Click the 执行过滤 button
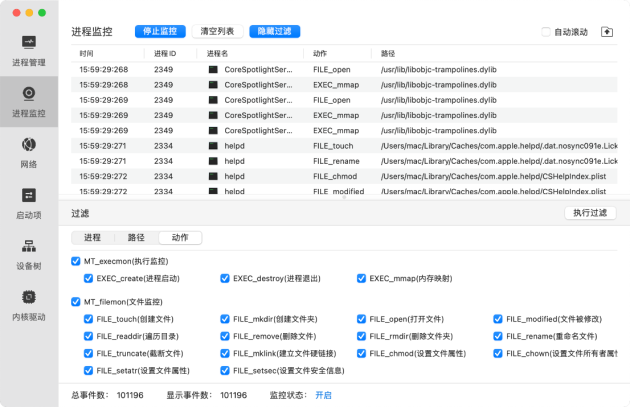630x407 pixels. (x=590, y=213)
